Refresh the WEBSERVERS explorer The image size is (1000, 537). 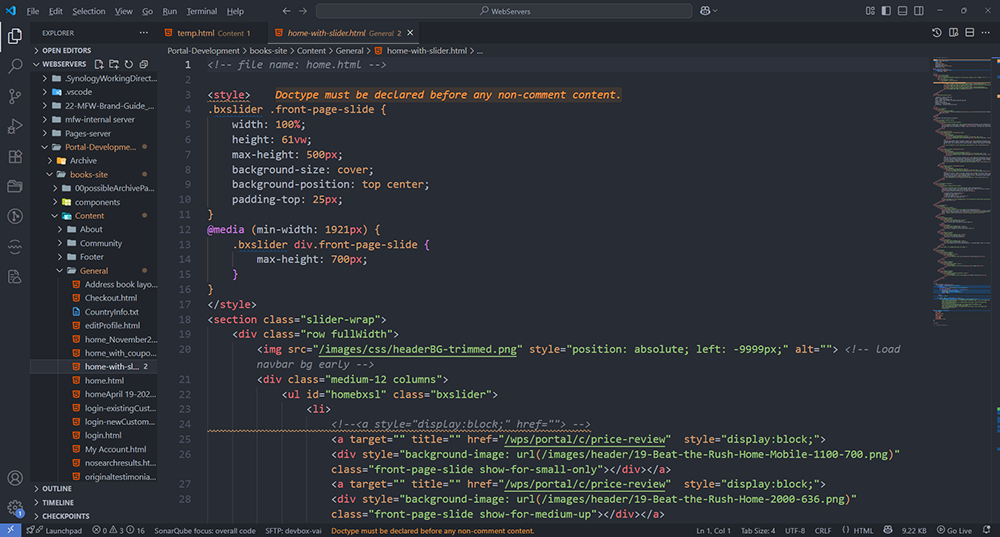click(129, 64)
